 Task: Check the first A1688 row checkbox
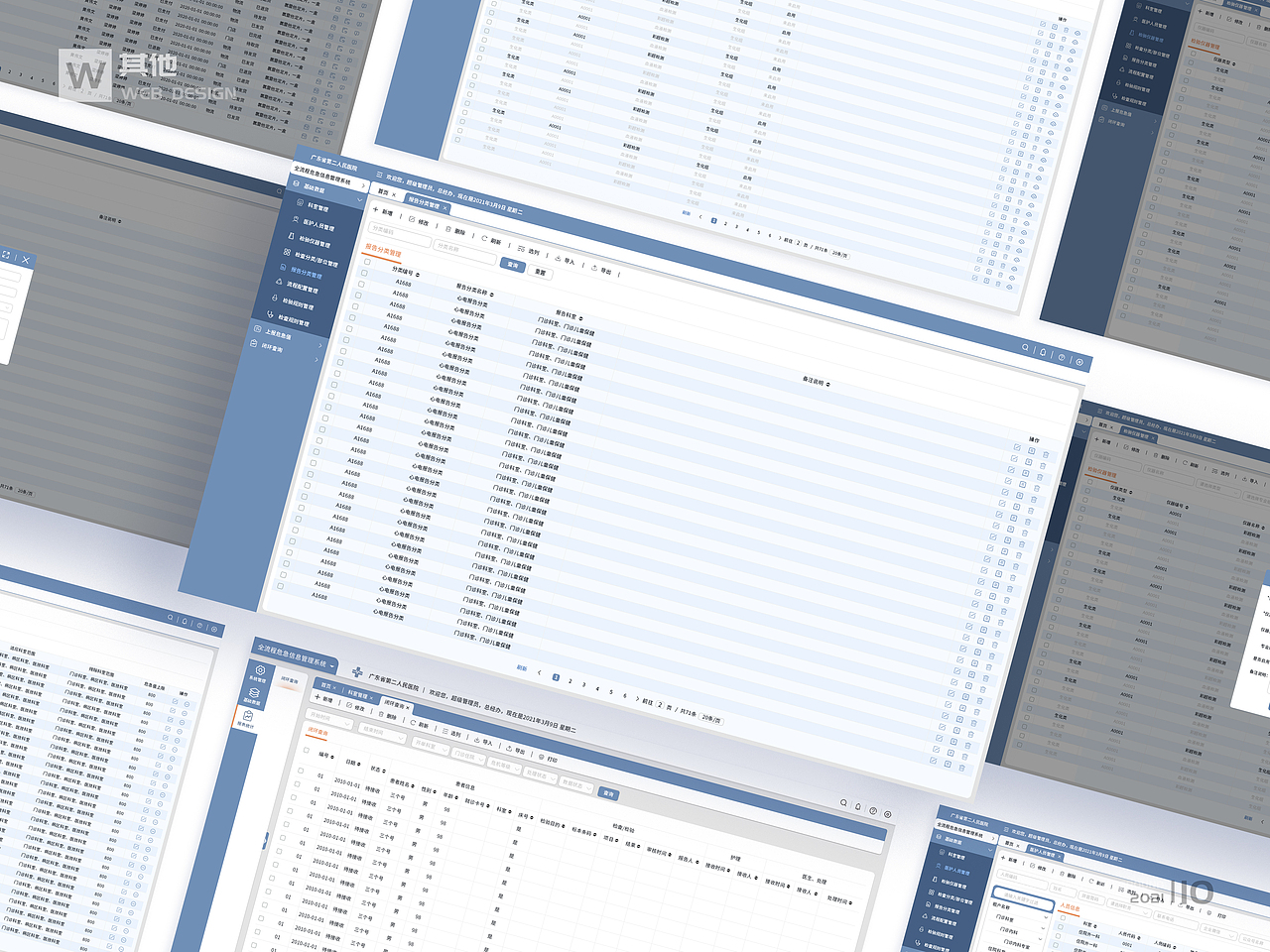click(364, 273)
